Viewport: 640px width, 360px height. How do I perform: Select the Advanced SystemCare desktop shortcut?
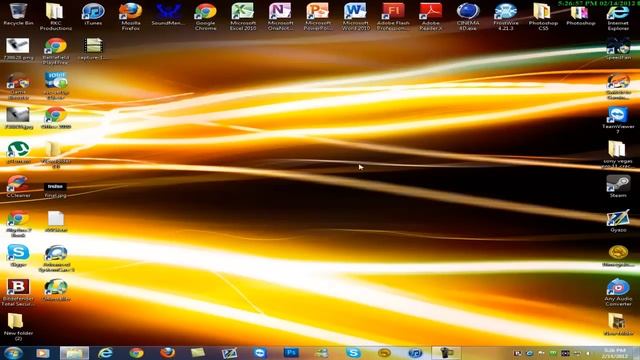[x=56, y=258]
